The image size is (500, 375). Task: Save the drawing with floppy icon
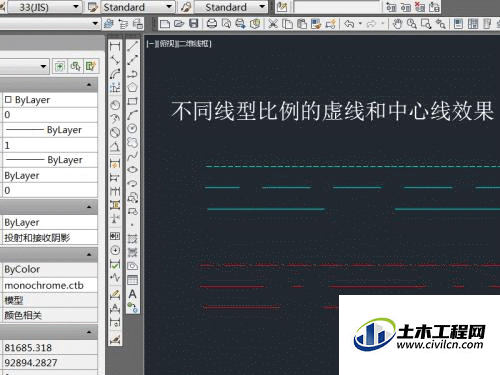pos(193,24)
